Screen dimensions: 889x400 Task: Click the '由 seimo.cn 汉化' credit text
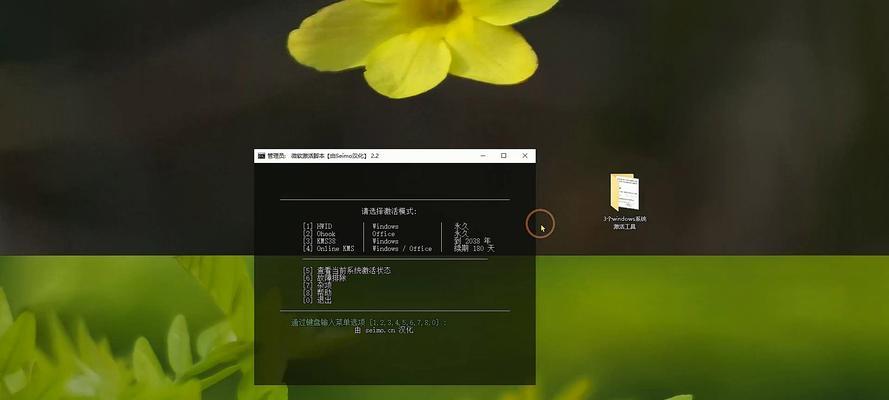pyautogui.click(x=384, y=330)
